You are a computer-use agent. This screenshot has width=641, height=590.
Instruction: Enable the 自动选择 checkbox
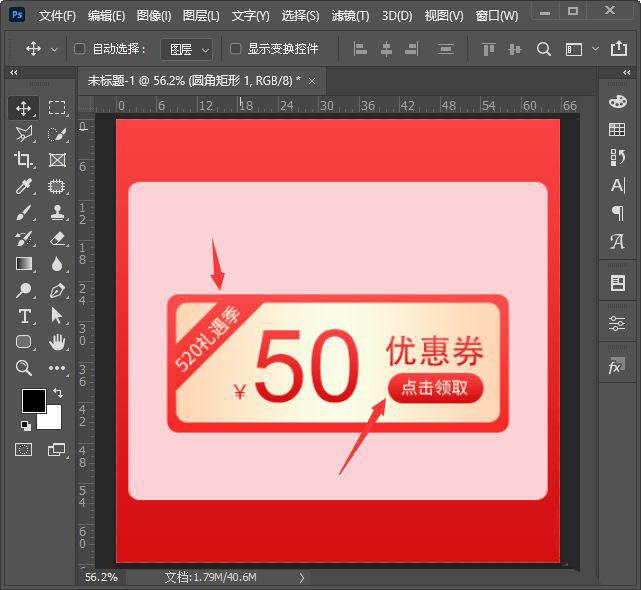[x=80, y=49]
